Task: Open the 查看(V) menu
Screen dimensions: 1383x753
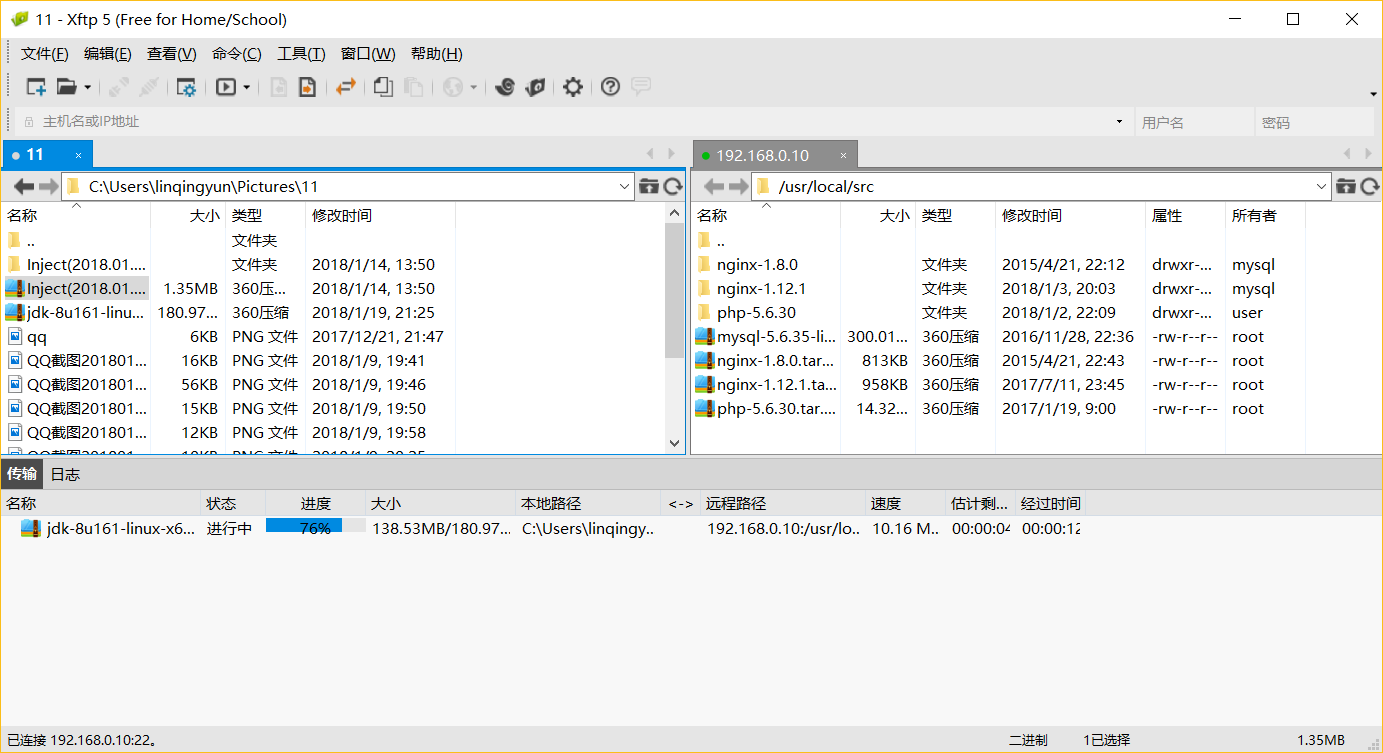Action: click(172, 54)
